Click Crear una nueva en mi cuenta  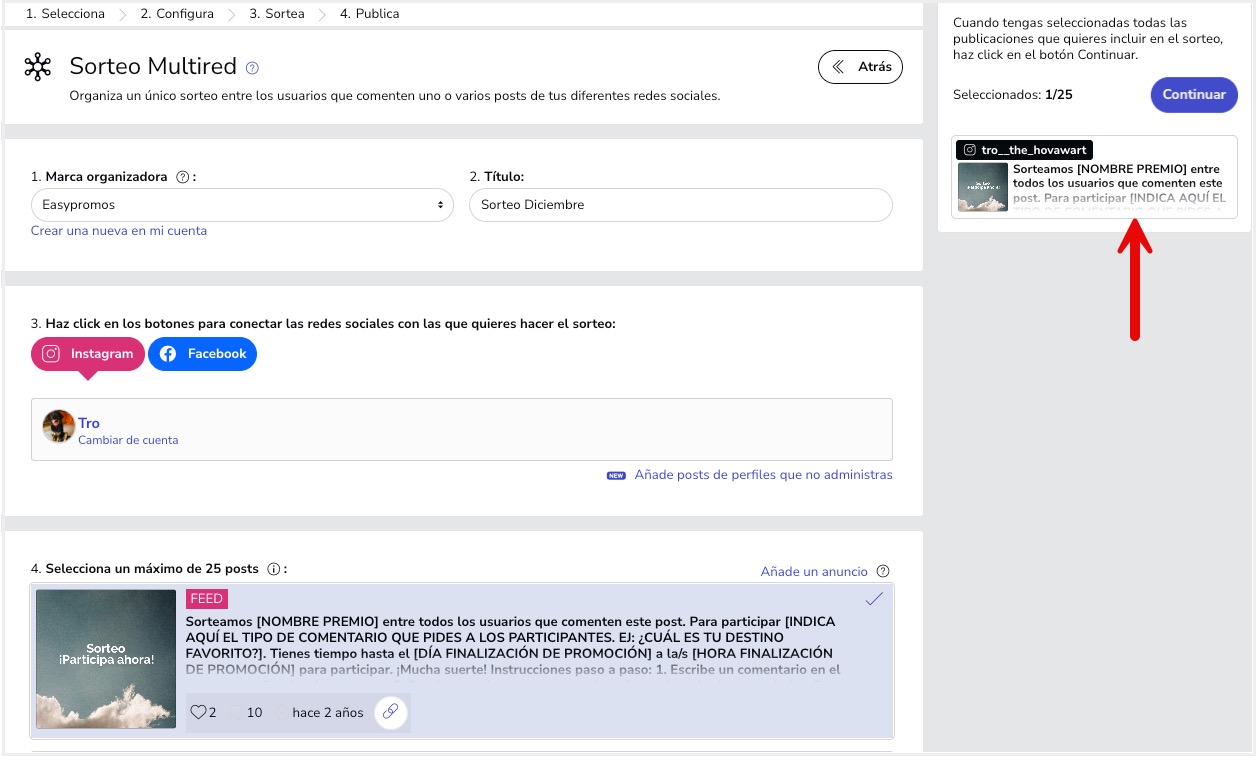coord(119,231)
